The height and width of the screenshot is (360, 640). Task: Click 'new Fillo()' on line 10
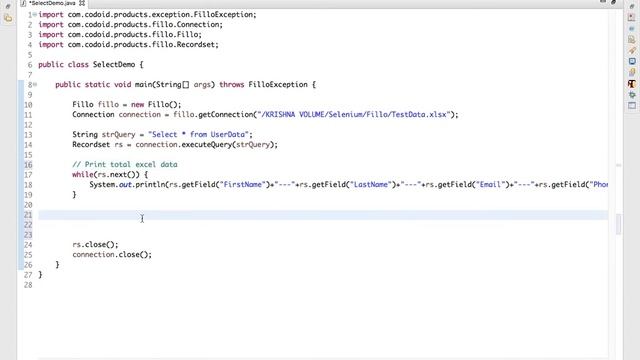coord(156,104)
